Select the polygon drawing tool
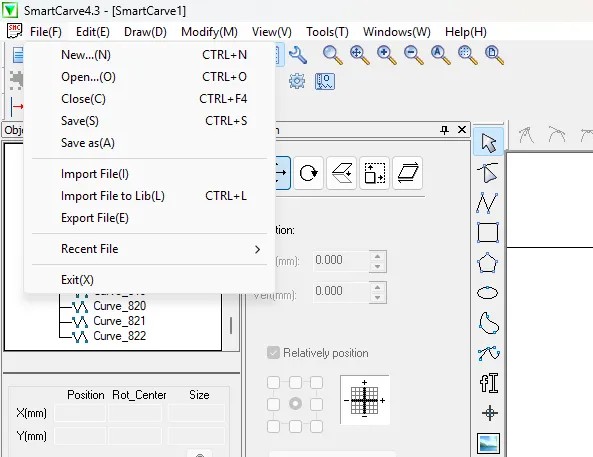The width and height of the screenshot is (593, 457). [x=488, y=263]
